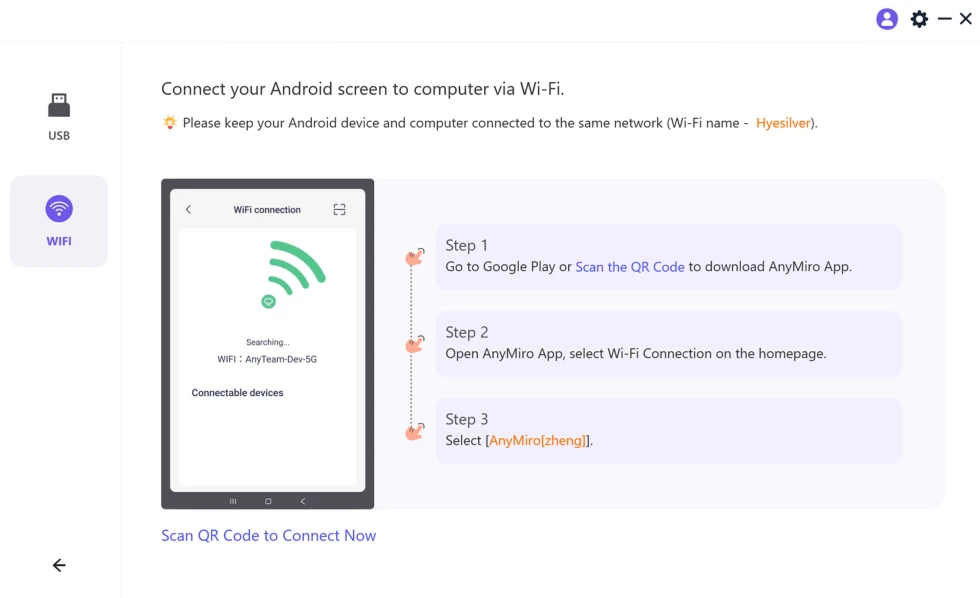This screenshot has height=598, width=980.
Task: Close the AnyMiro window
Action: pyautogui.click(x=966, y=19)
